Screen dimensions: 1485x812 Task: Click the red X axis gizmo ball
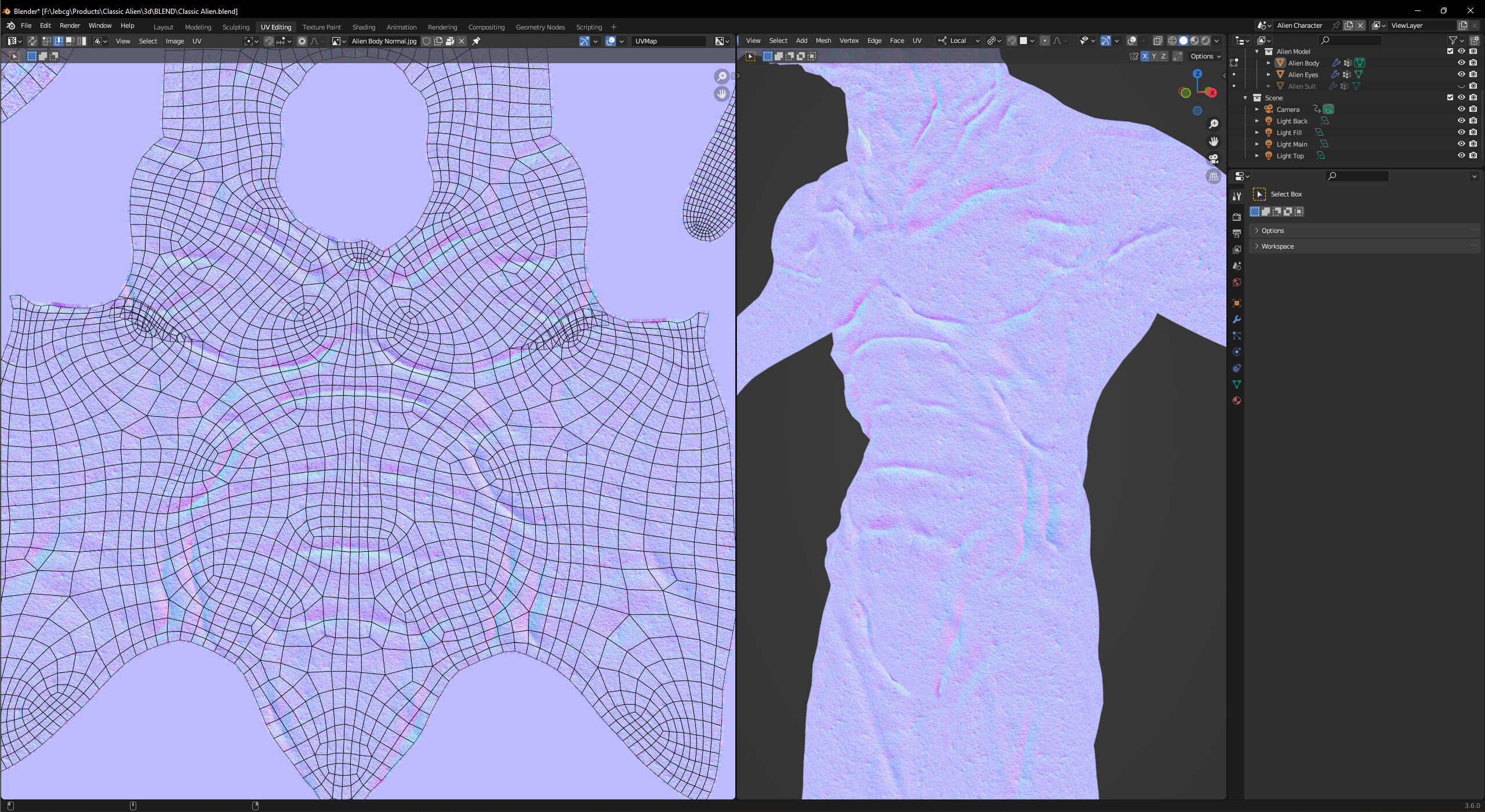(x=1211, y=92)
